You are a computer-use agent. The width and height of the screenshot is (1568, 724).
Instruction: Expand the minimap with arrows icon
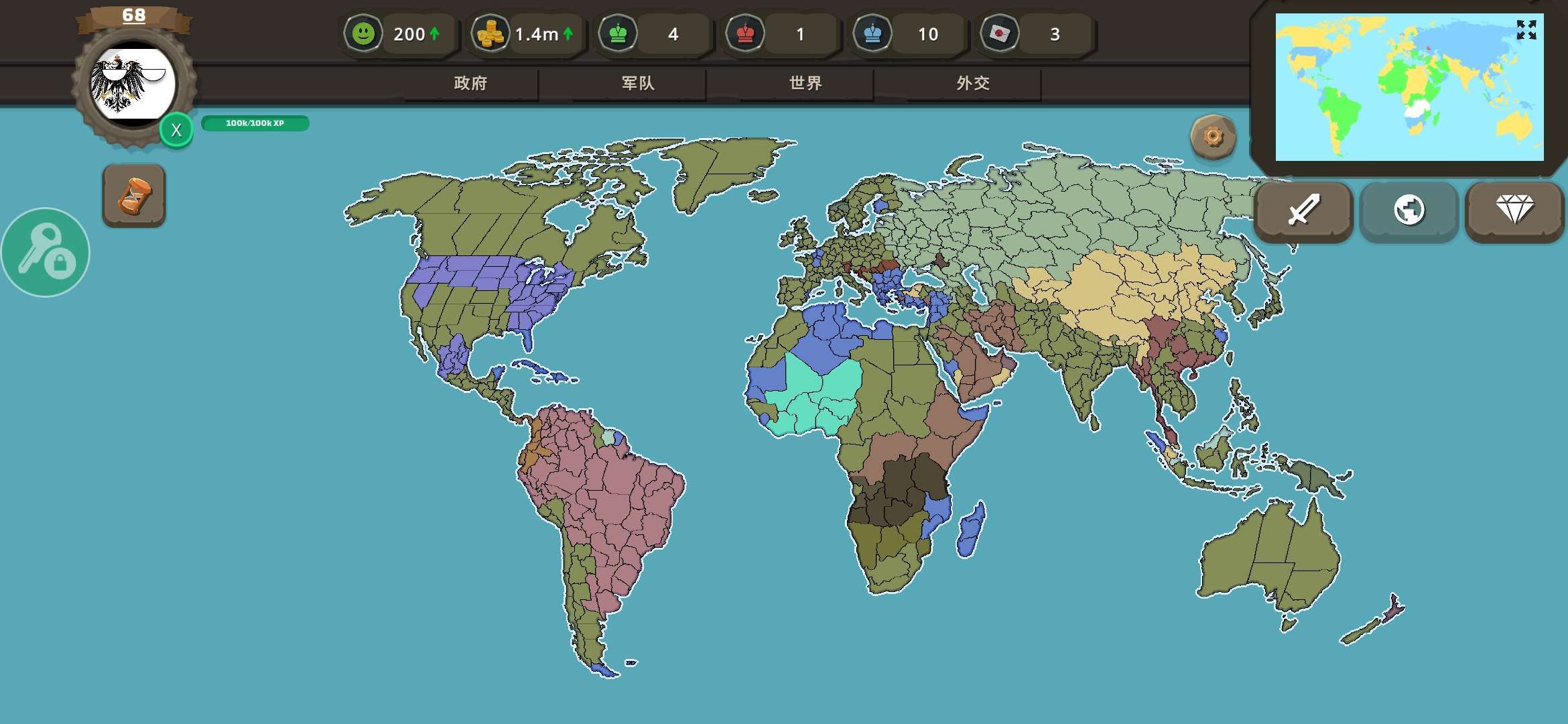pyautogui.click(x=1526, y=29)
